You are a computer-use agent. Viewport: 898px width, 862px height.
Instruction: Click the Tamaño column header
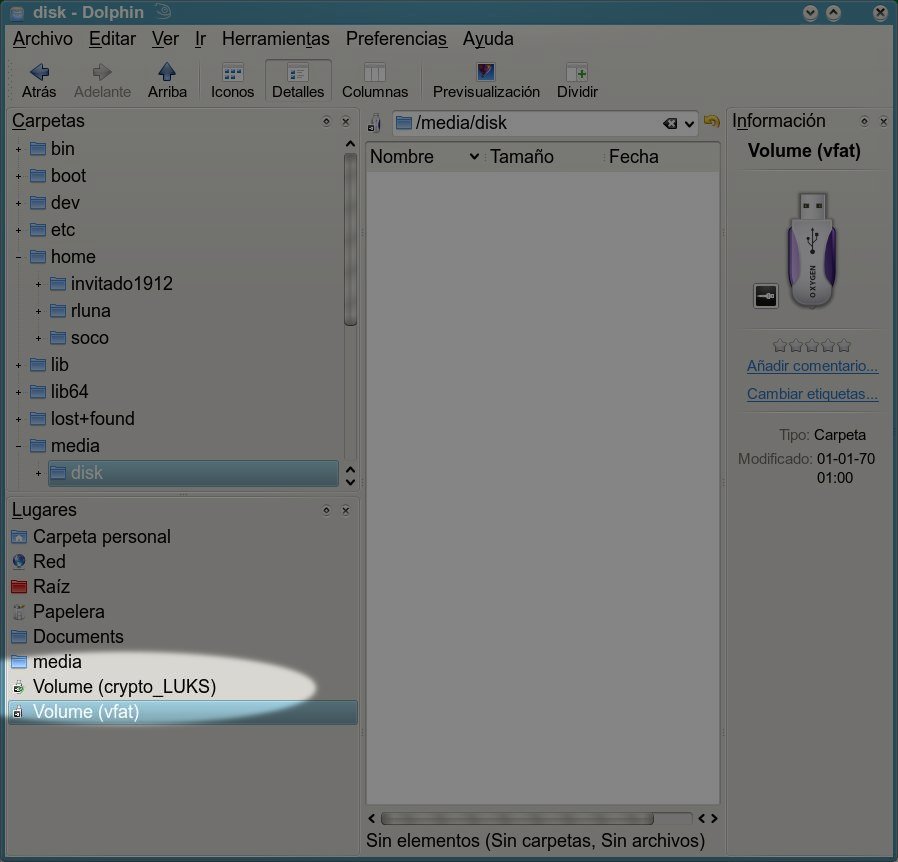click(x=522, y=157)
